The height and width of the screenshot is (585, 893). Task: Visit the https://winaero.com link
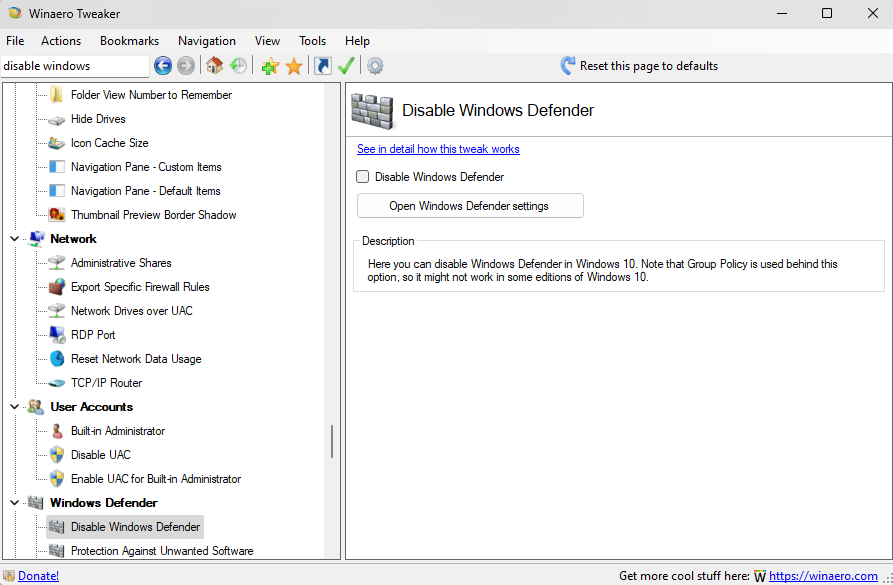coord(823,576)
